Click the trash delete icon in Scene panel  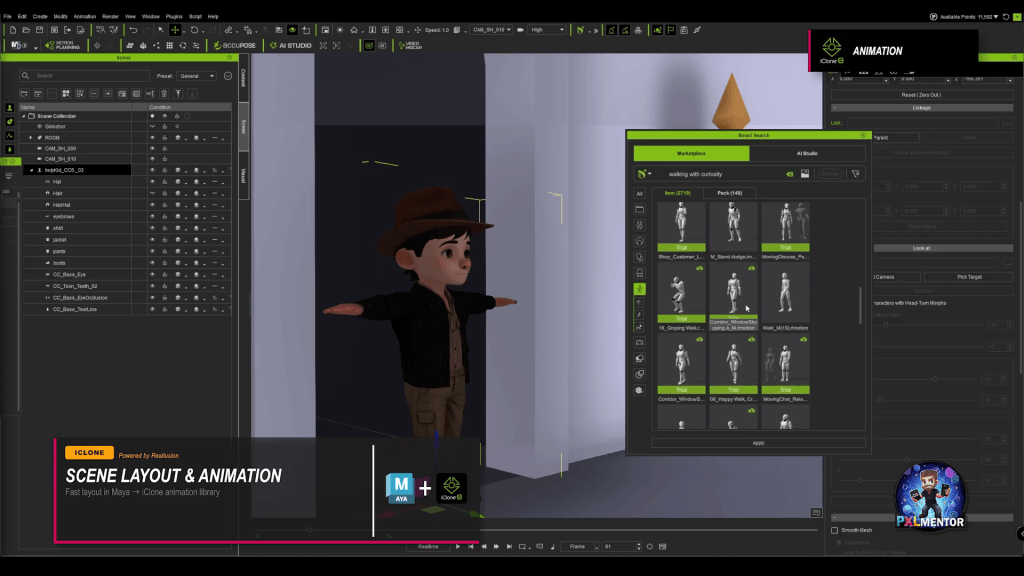point(164,93)
